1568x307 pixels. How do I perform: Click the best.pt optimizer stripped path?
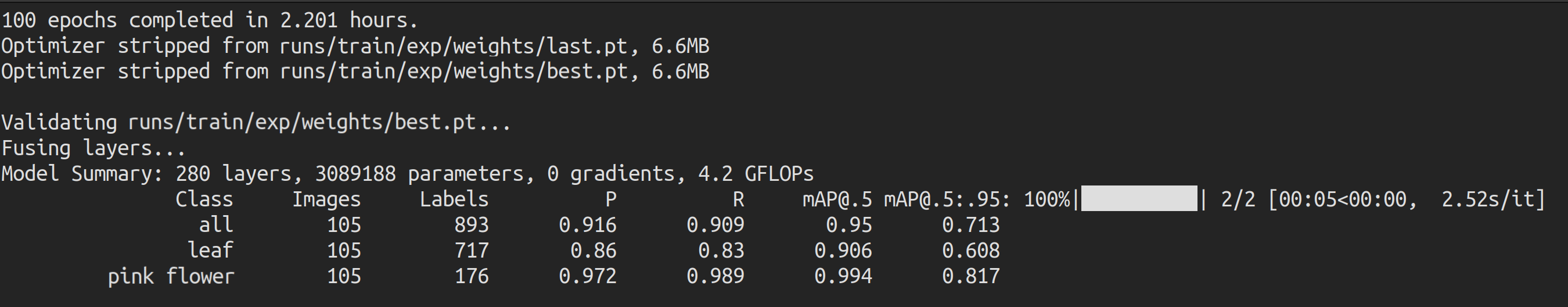[454, 72]
